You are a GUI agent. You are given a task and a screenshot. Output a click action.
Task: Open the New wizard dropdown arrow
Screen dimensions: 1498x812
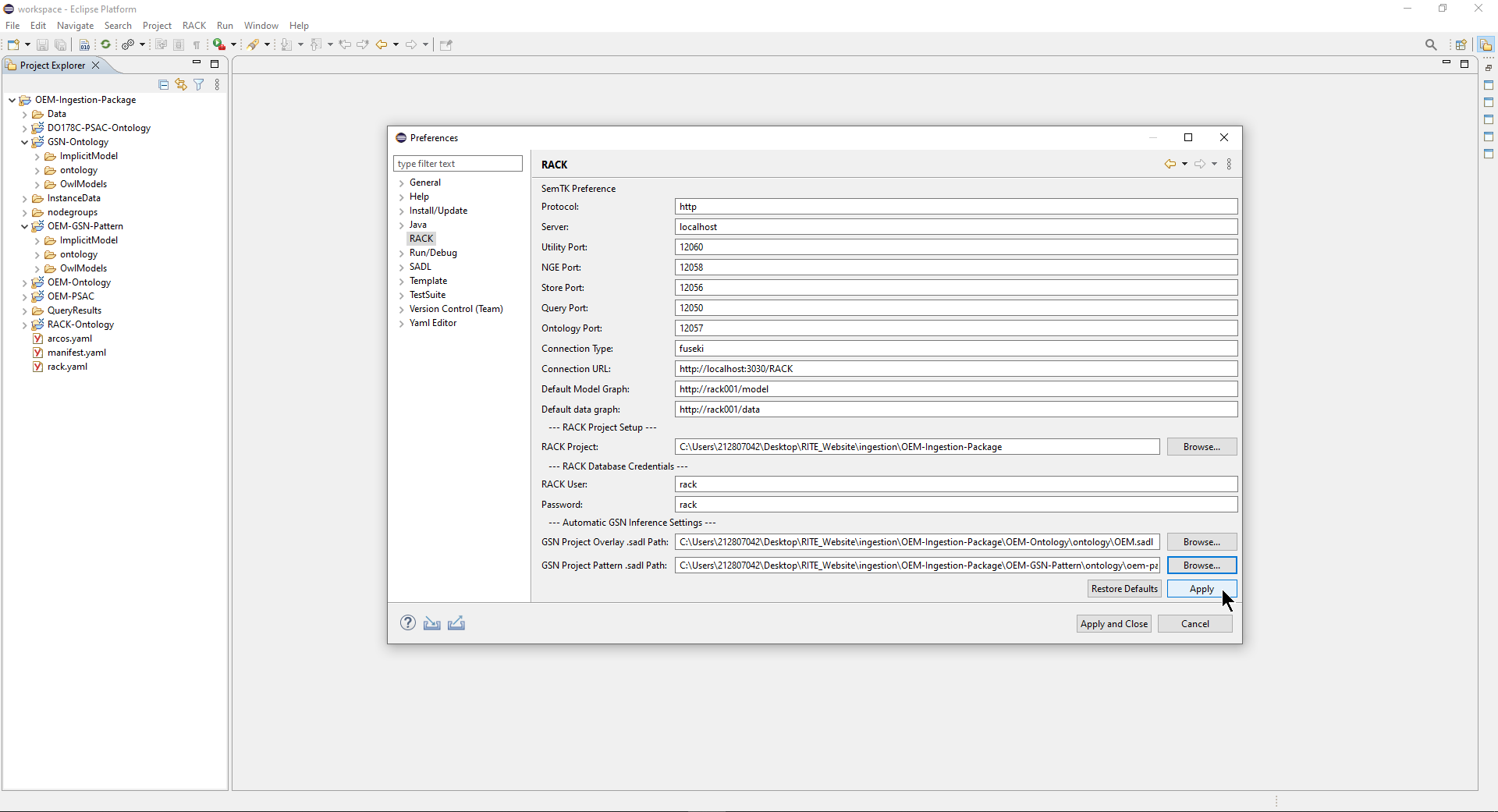tap(27, 44)
